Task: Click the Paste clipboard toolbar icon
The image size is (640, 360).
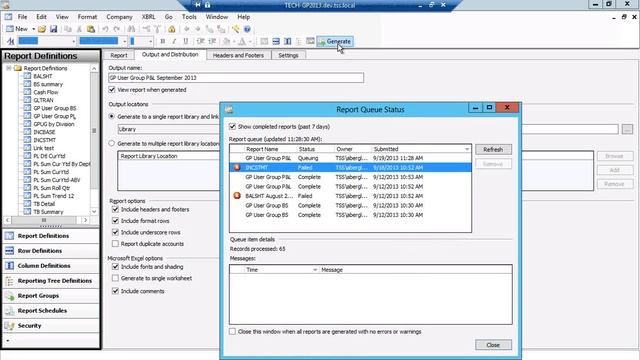Action: coord(91,29)
